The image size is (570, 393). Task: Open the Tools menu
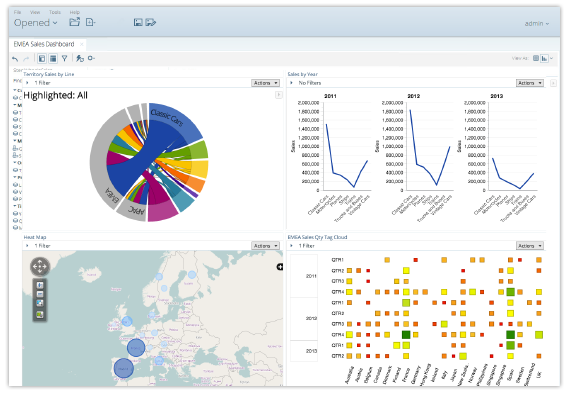click(55, 12)
